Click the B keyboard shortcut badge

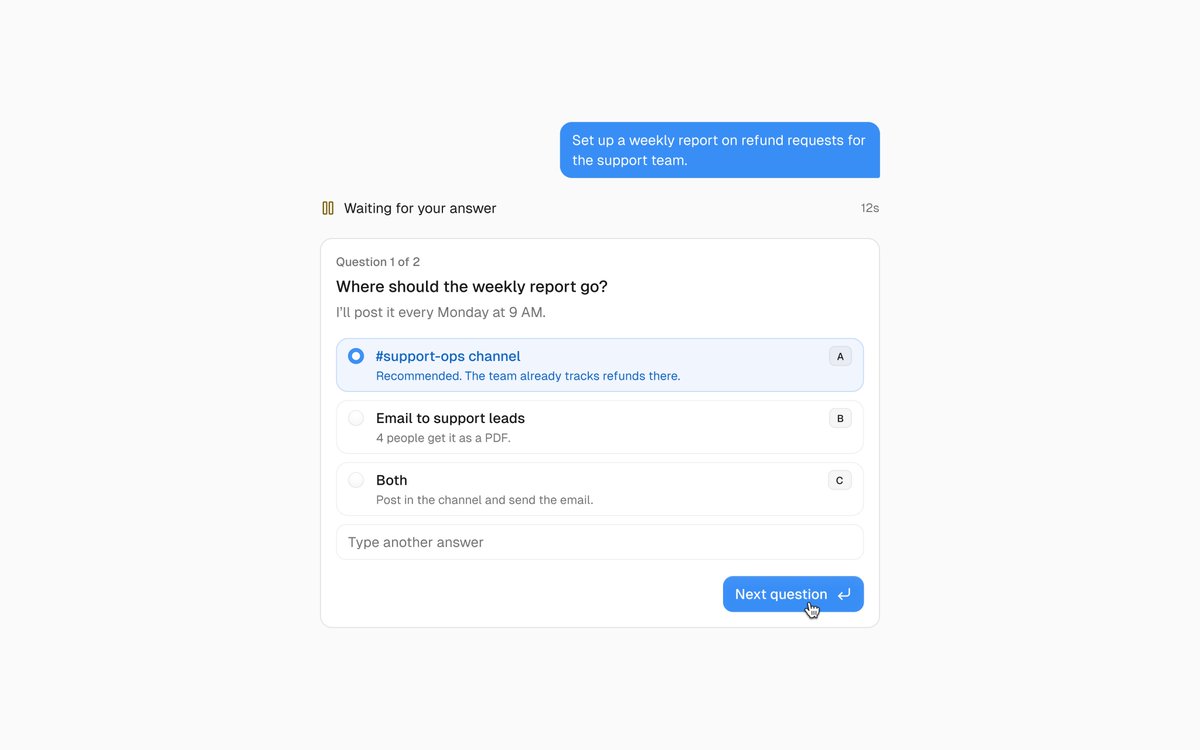840,418
